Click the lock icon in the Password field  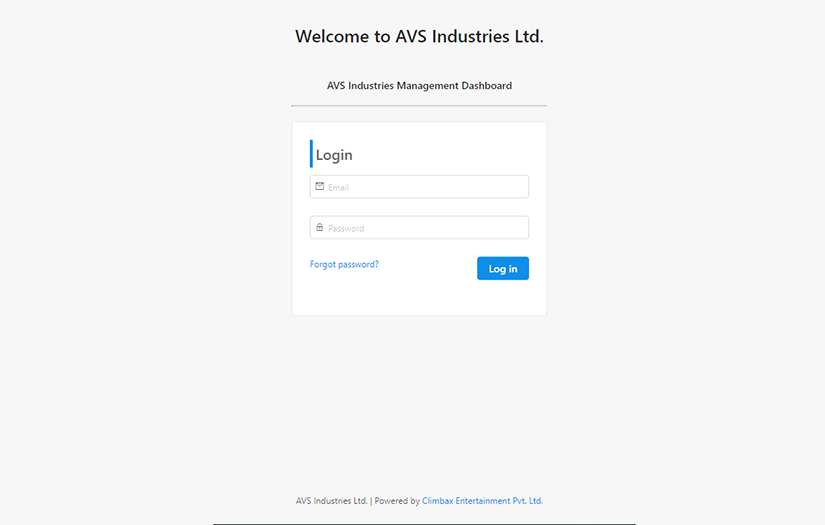(319, 227)
